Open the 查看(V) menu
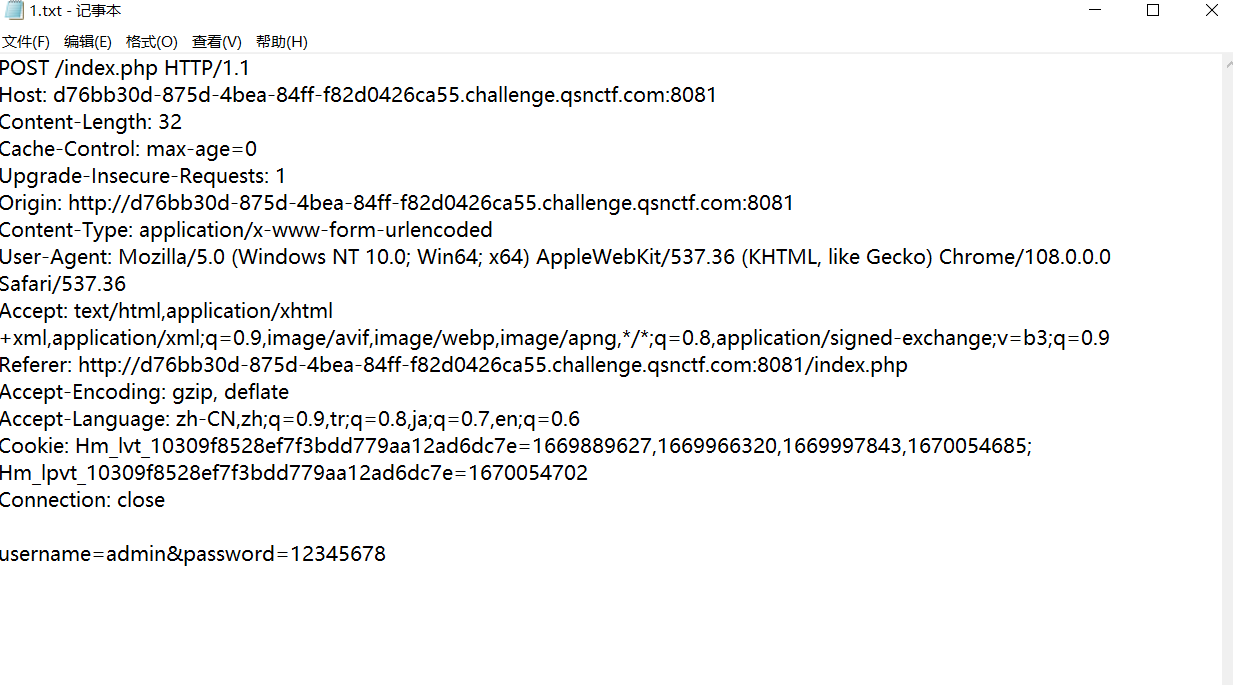 coord(217,42)
